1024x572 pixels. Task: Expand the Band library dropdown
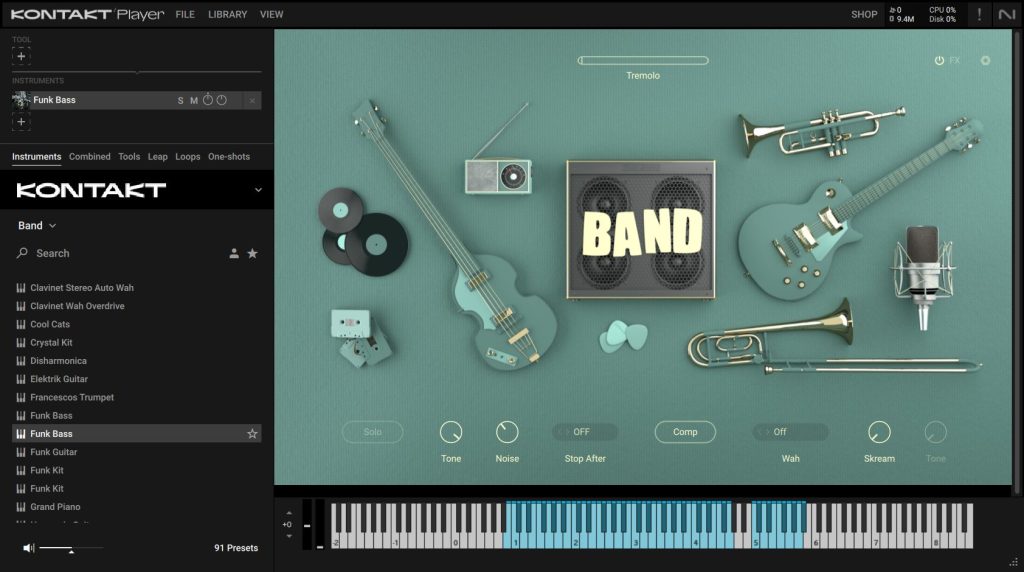tap(37, 225)
